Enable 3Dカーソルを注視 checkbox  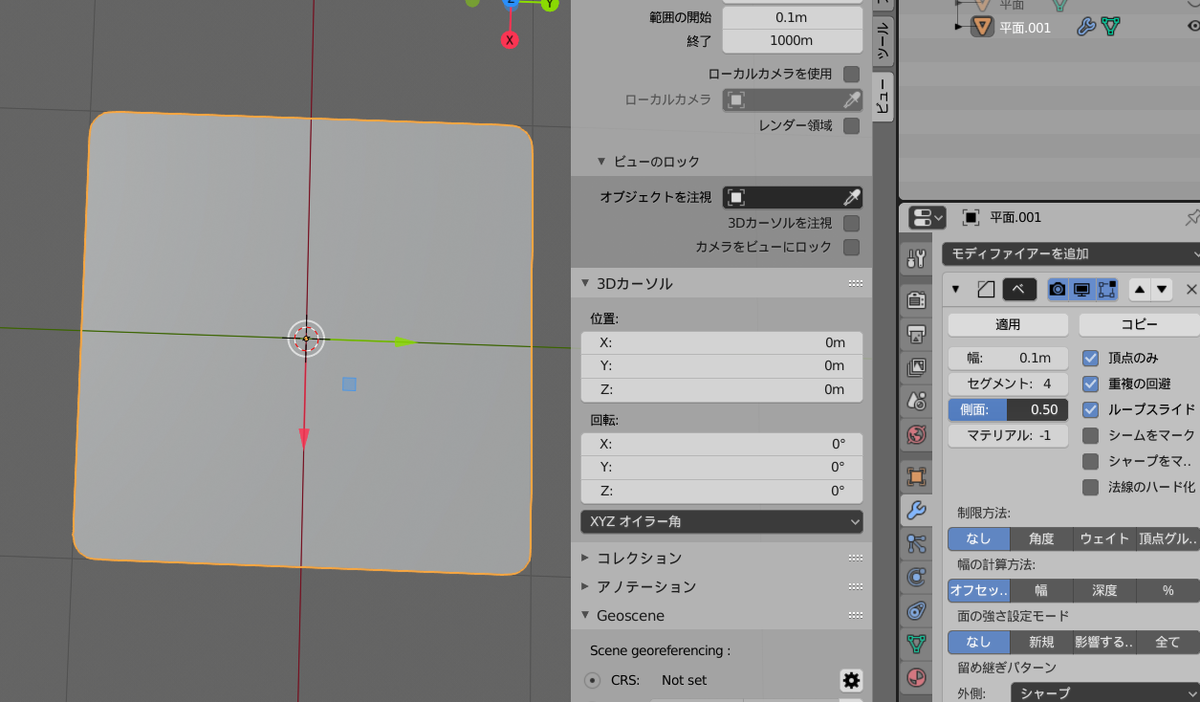click(851, 223)
